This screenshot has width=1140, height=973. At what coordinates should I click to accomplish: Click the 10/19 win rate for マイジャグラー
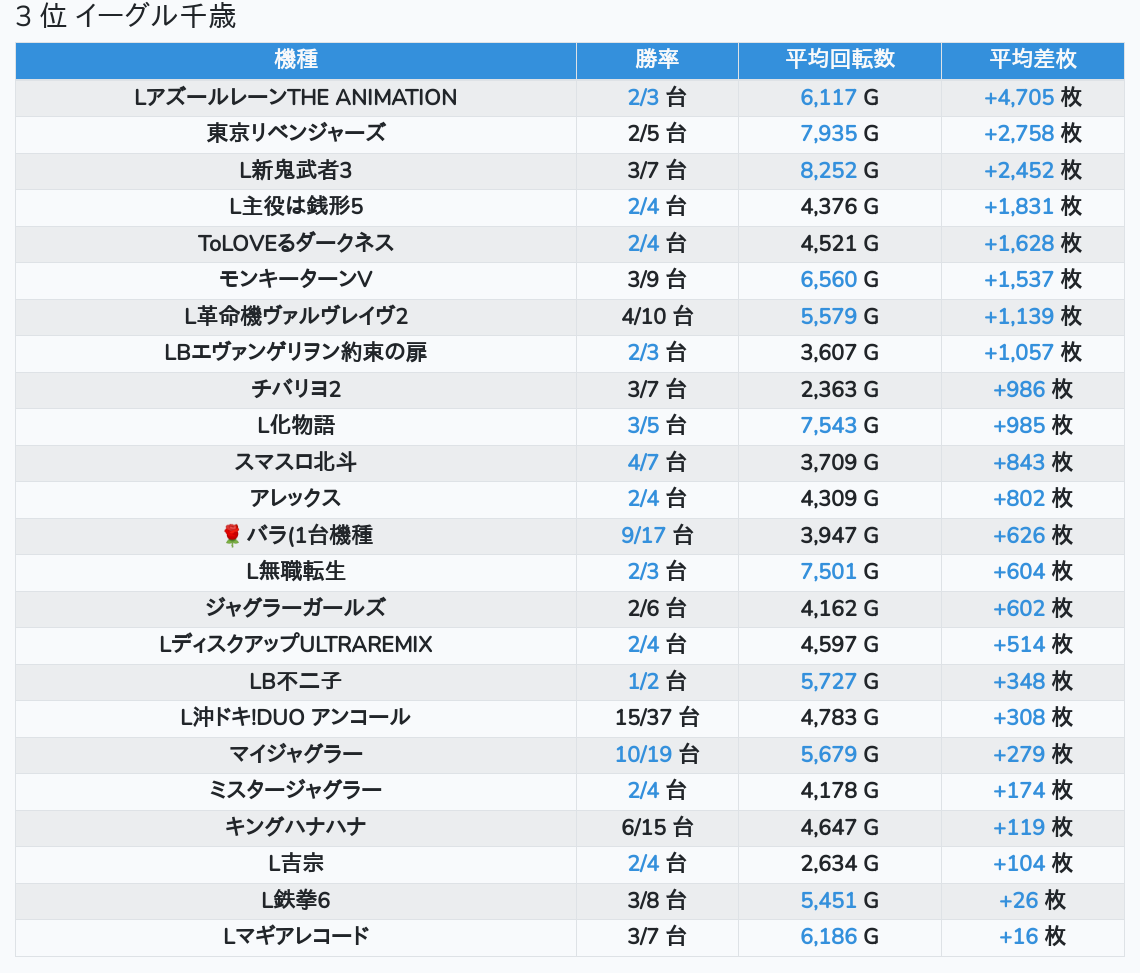[x=643, y=755]
